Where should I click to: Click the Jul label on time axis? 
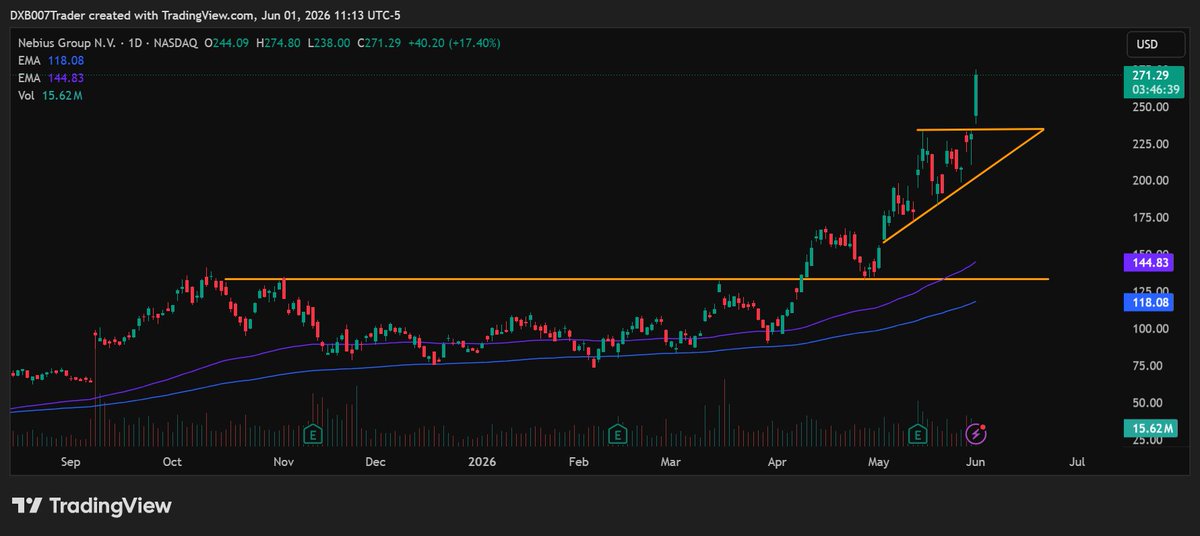[x=1077, y=463]
